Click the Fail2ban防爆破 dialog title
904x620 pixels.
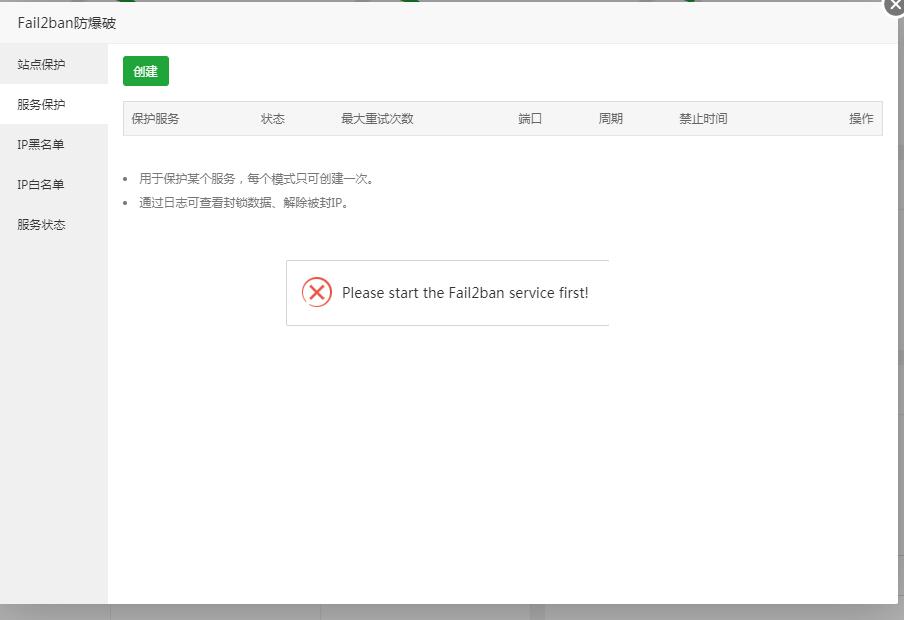point(67,23)
